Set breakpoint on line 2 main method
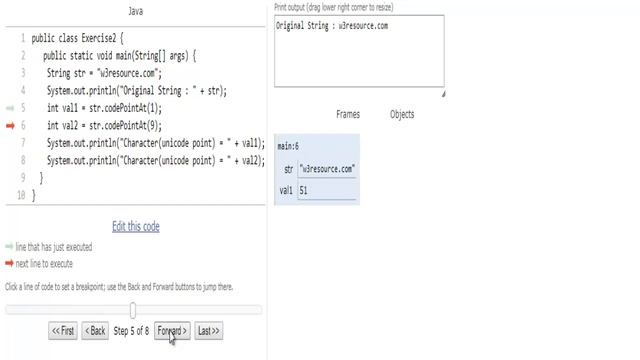Image resolution: width=640 pixels, height=360 pixels. tap(120, 56)
